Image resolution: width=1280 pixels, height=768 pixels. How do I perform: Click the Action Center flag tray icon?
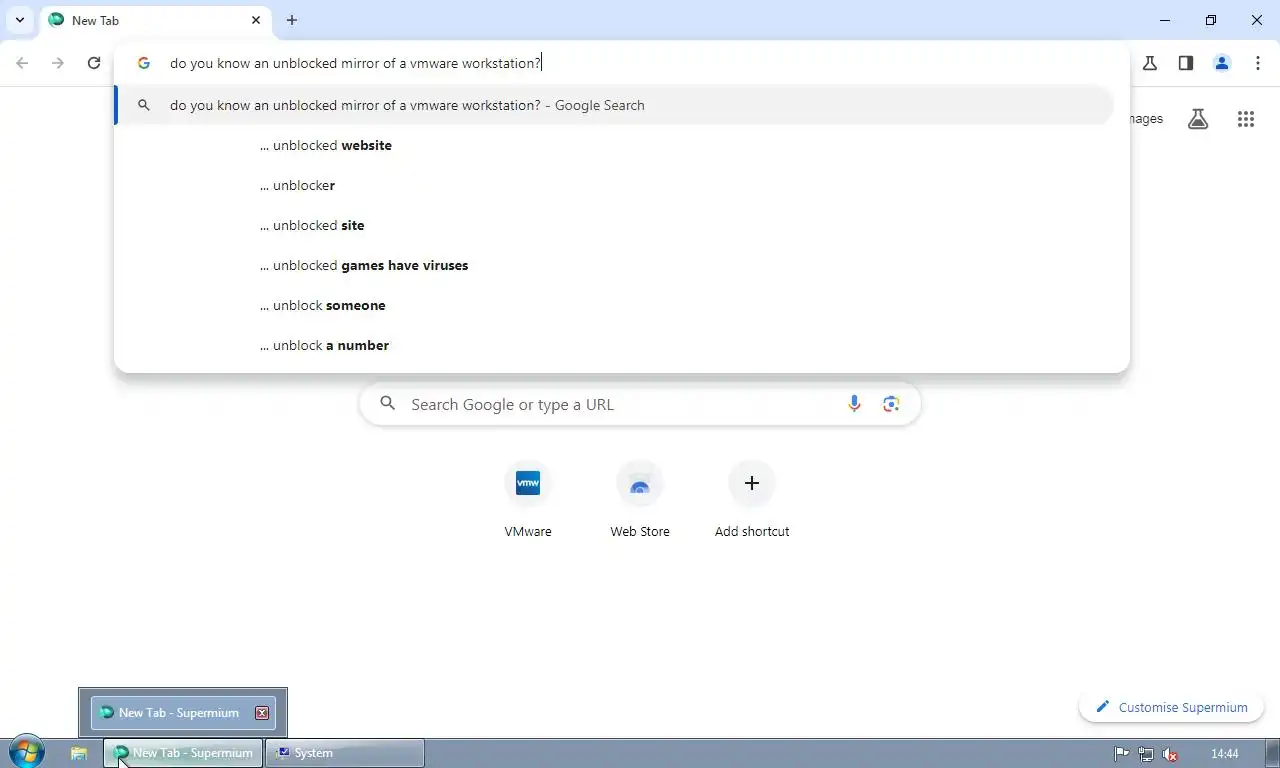click(x=1122, y=754)
